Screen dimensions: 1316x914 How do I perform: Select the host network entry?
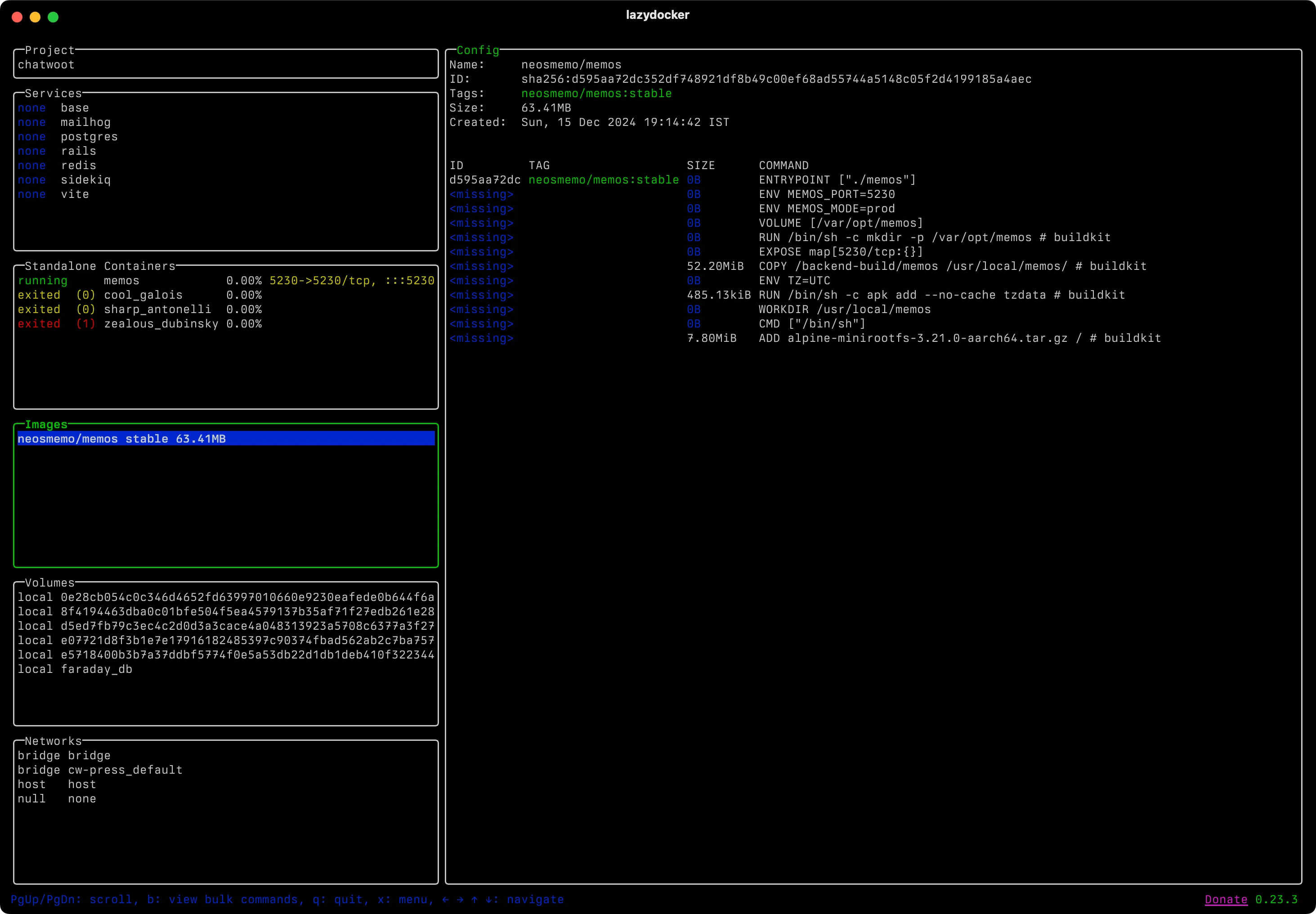tap(82, 784)
